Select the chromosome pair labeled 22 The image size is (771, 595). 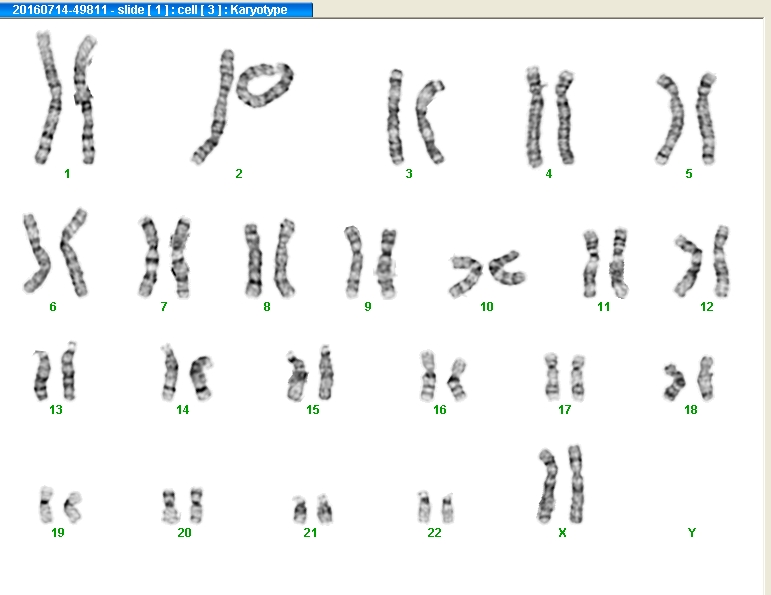click(436, 507)
